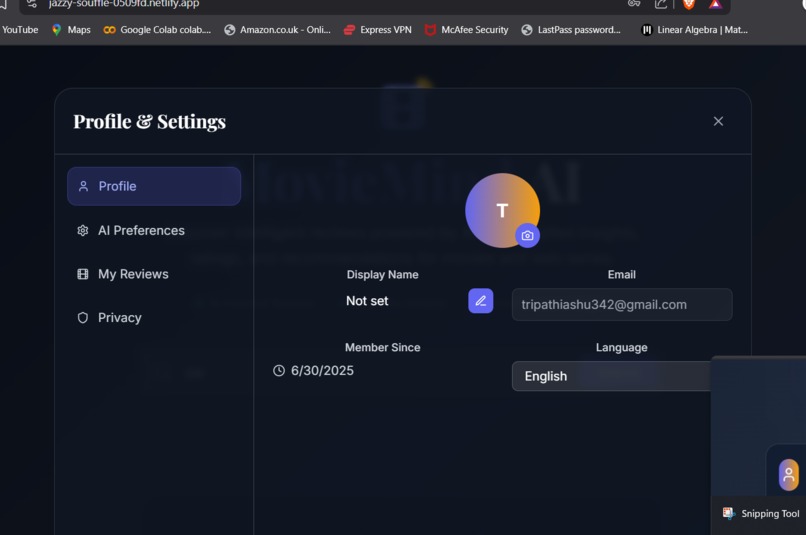This screenshot has width=806, height=535.
Task: Click the avatar circle with letter T
Action: click(x=502, y=210)
